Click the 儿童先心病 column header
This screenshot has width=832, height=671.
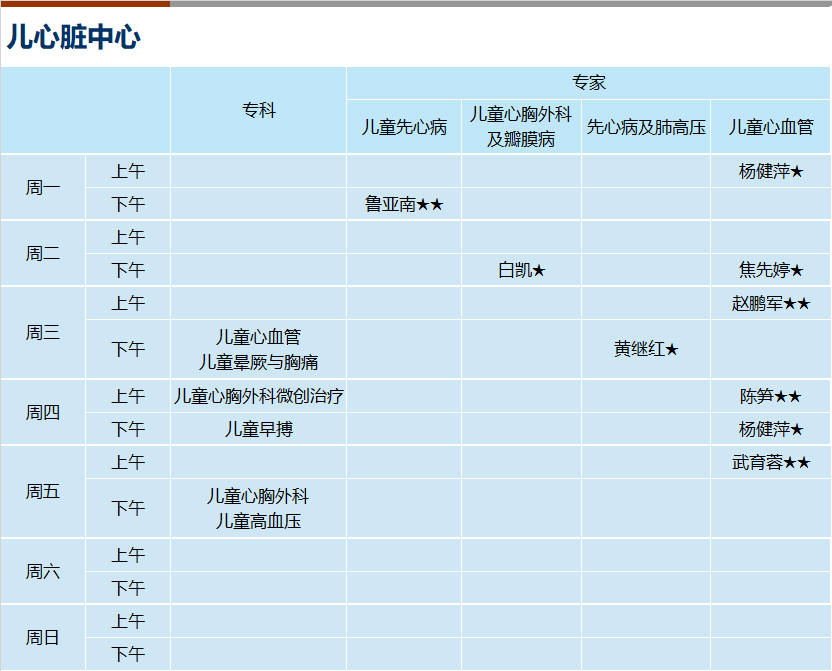404,127
